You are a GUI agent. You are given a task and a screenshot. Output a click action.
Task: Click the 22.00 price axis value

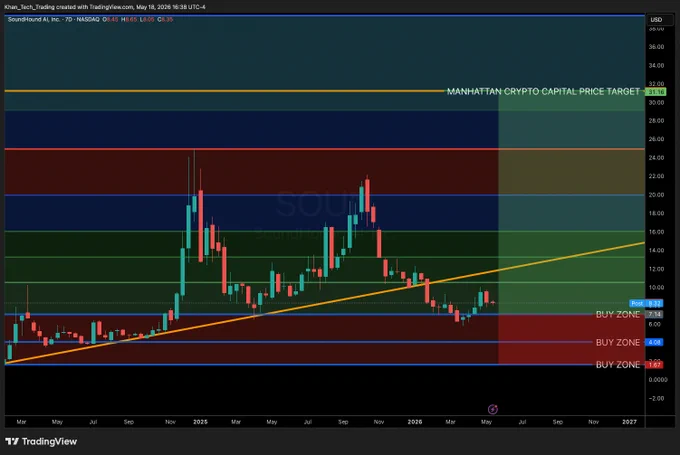coord(656,176)
